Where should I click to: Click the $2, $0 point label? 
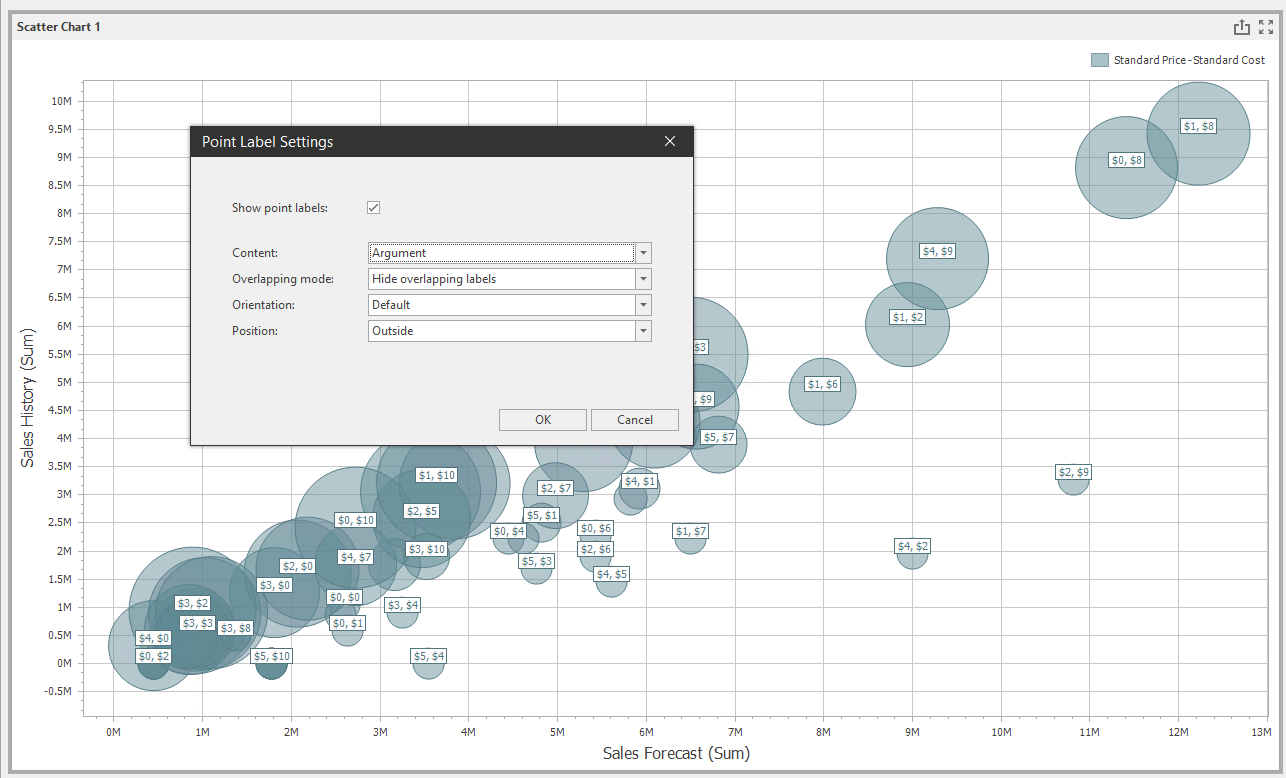pyautogui.click(x=298, y=566)
